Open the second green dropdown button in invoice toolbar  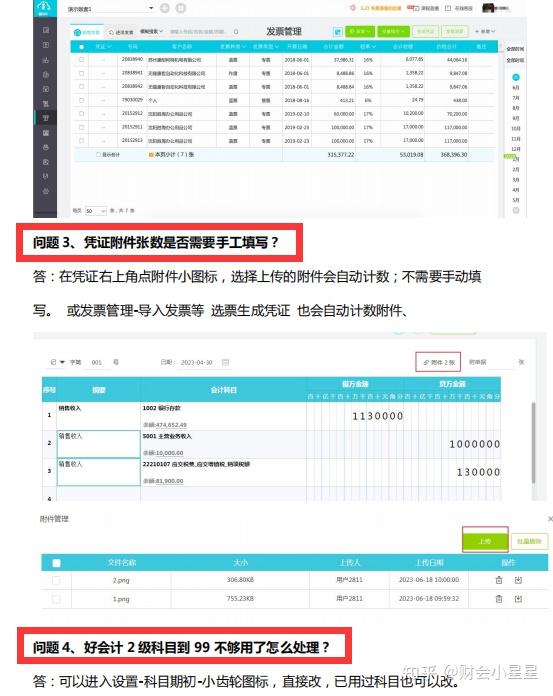394,32
